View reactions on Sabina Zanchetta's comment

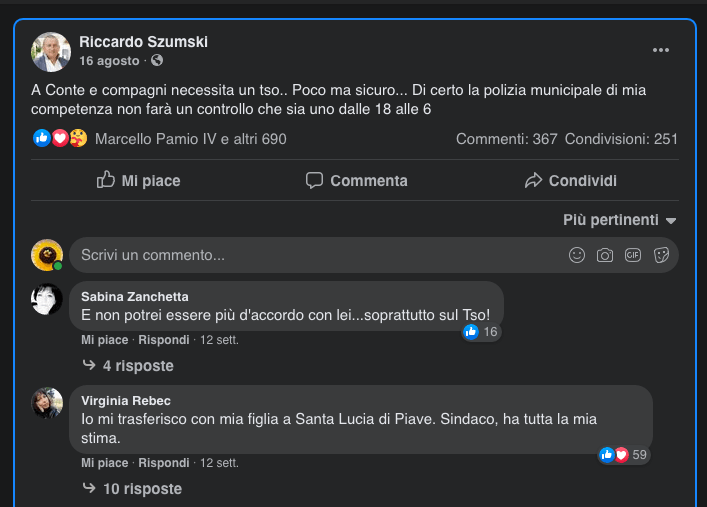tap(480, 332)
